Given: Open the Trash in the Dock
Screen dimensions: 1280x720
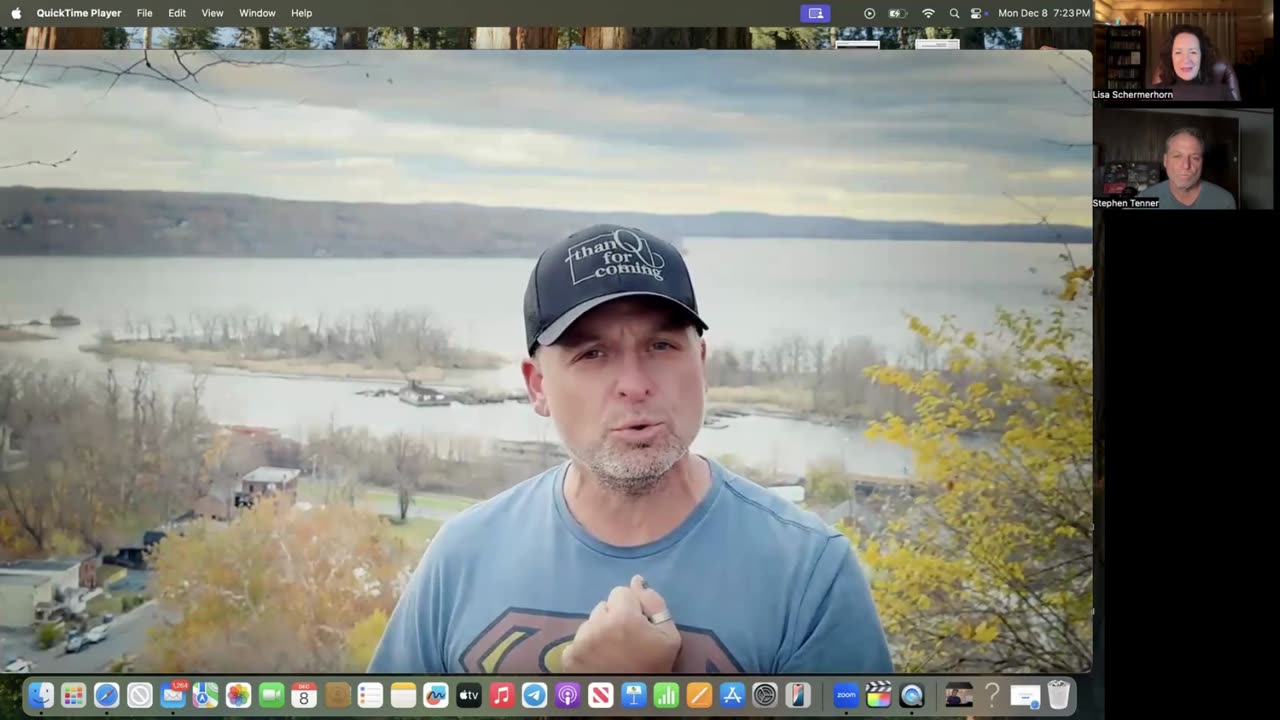Looking at the screenshot, I should coord(1058,695).
